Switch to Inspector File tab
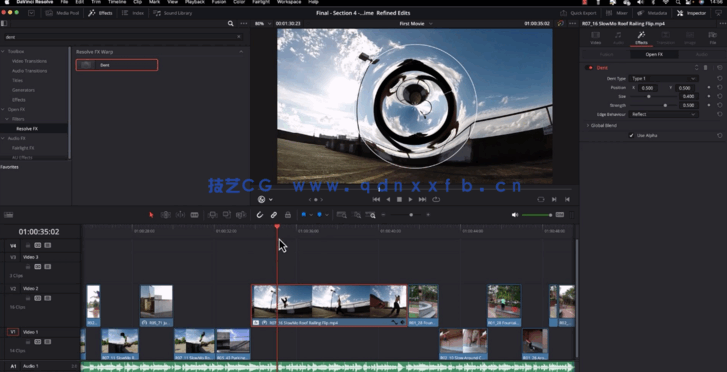The image size is (727, 372). coord(713,38)
